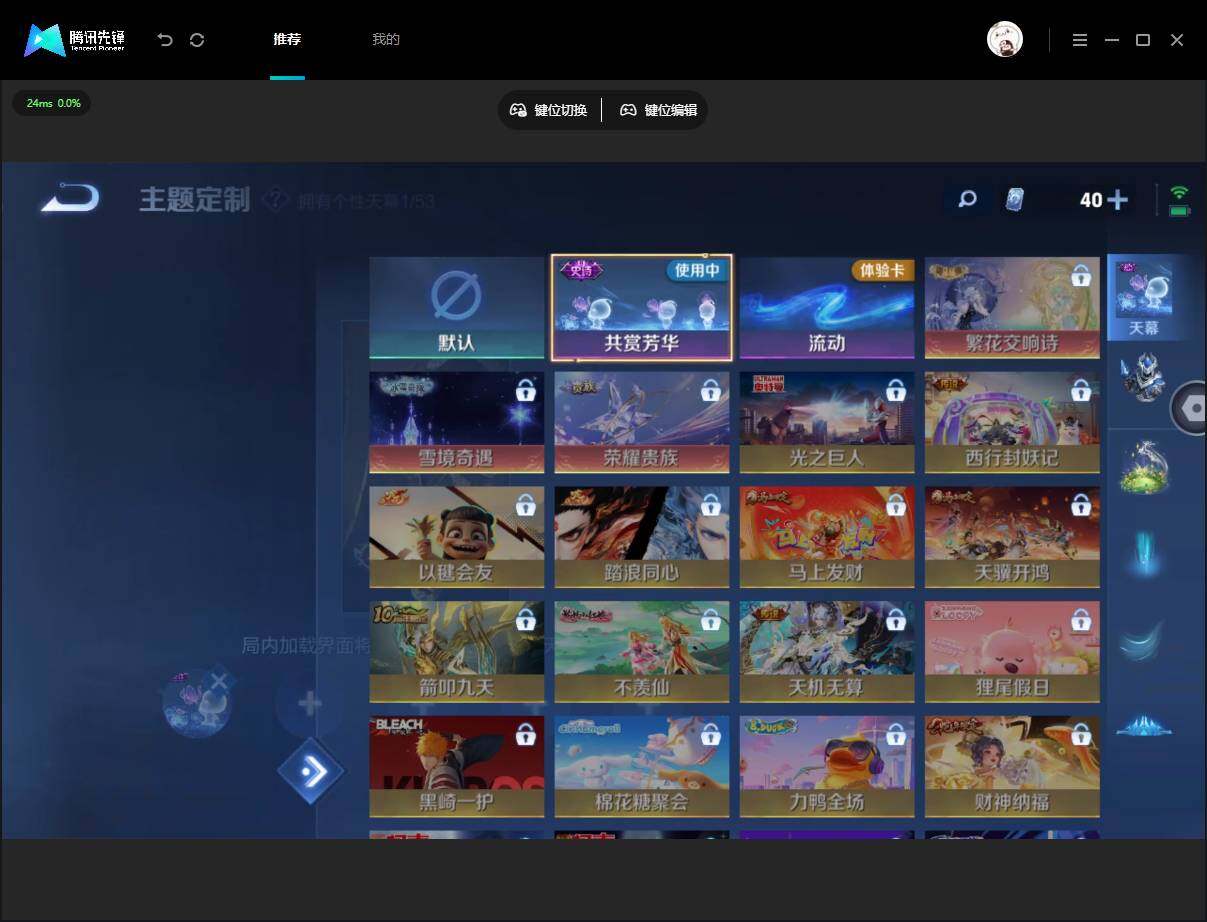Select the 默认 theme card
1207x922 pixels.
pyautogui.click(x=457, y=308)
